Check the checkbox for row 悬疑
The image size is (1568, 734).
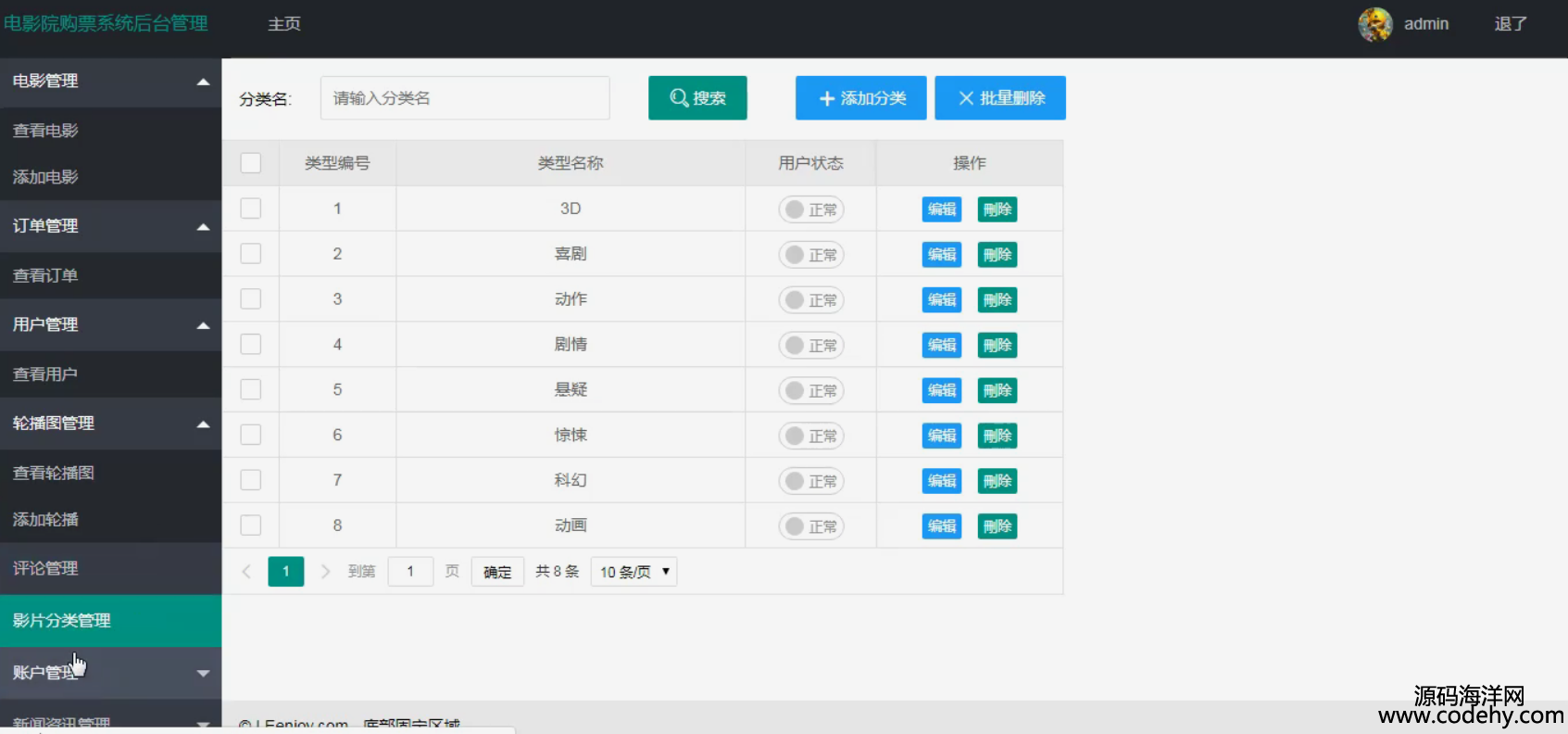click(251, 389)
